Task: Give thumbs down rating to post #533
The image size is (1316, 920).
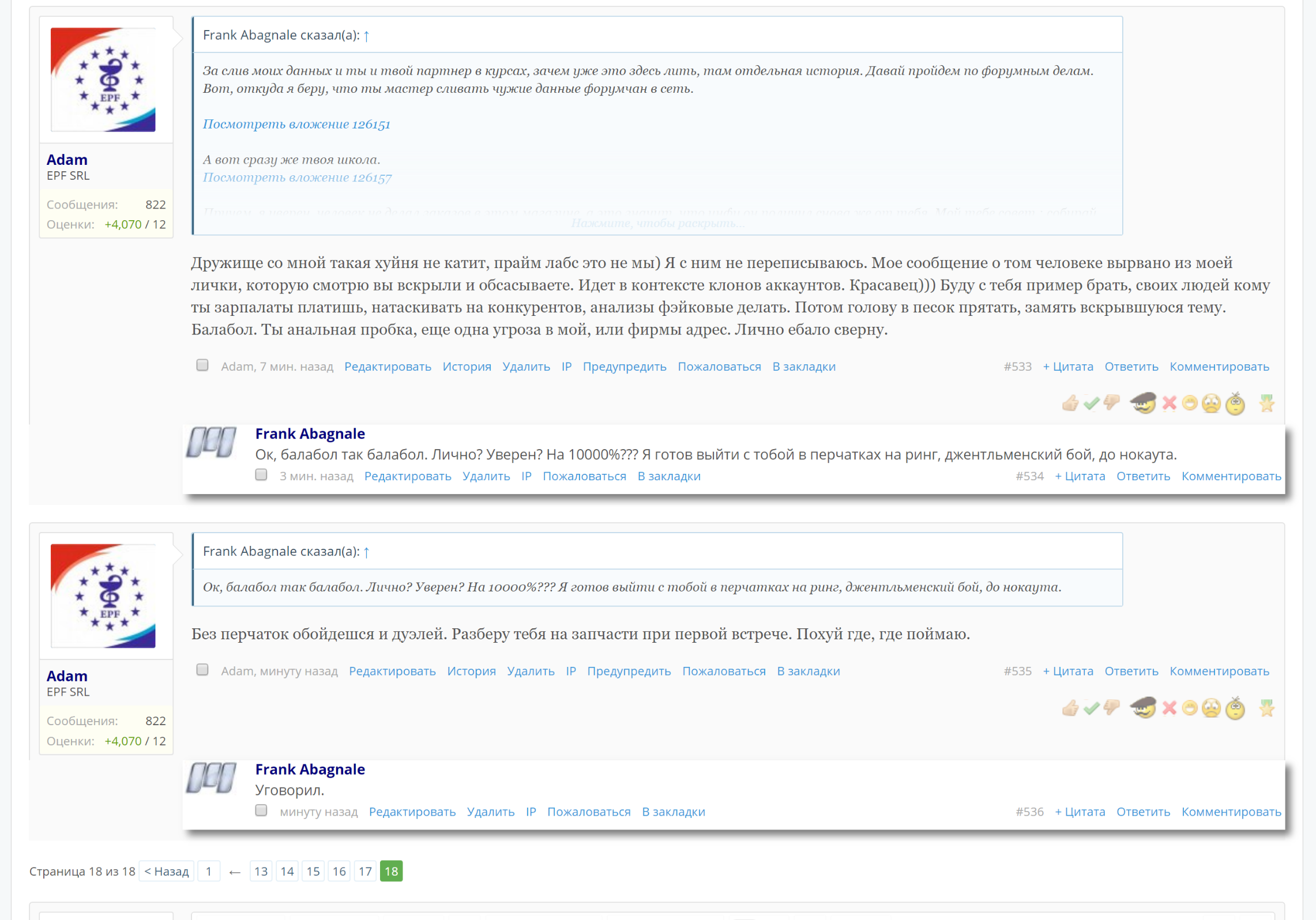Action: click(1111, 402)
